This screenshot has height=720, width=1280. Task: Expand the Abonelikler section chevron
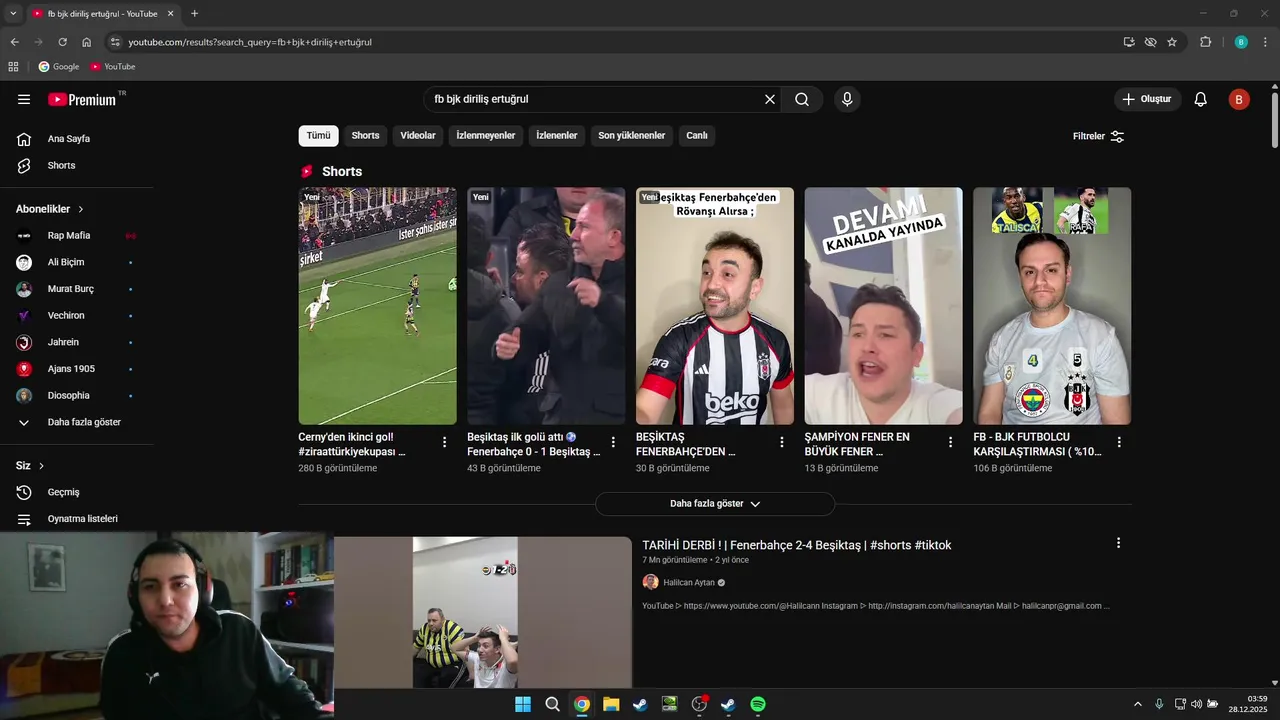coord(81,209)
